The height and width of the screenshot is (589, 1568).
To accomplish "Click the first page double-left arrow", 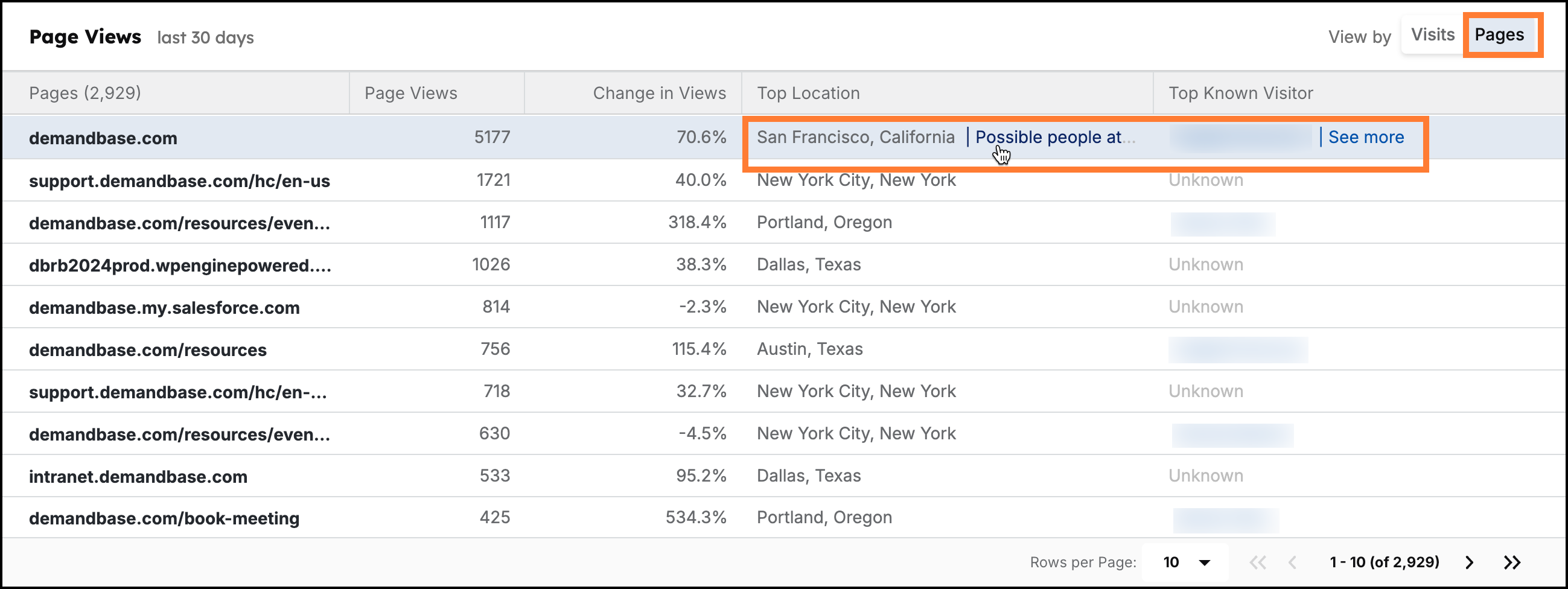I will coord(1257,562).
